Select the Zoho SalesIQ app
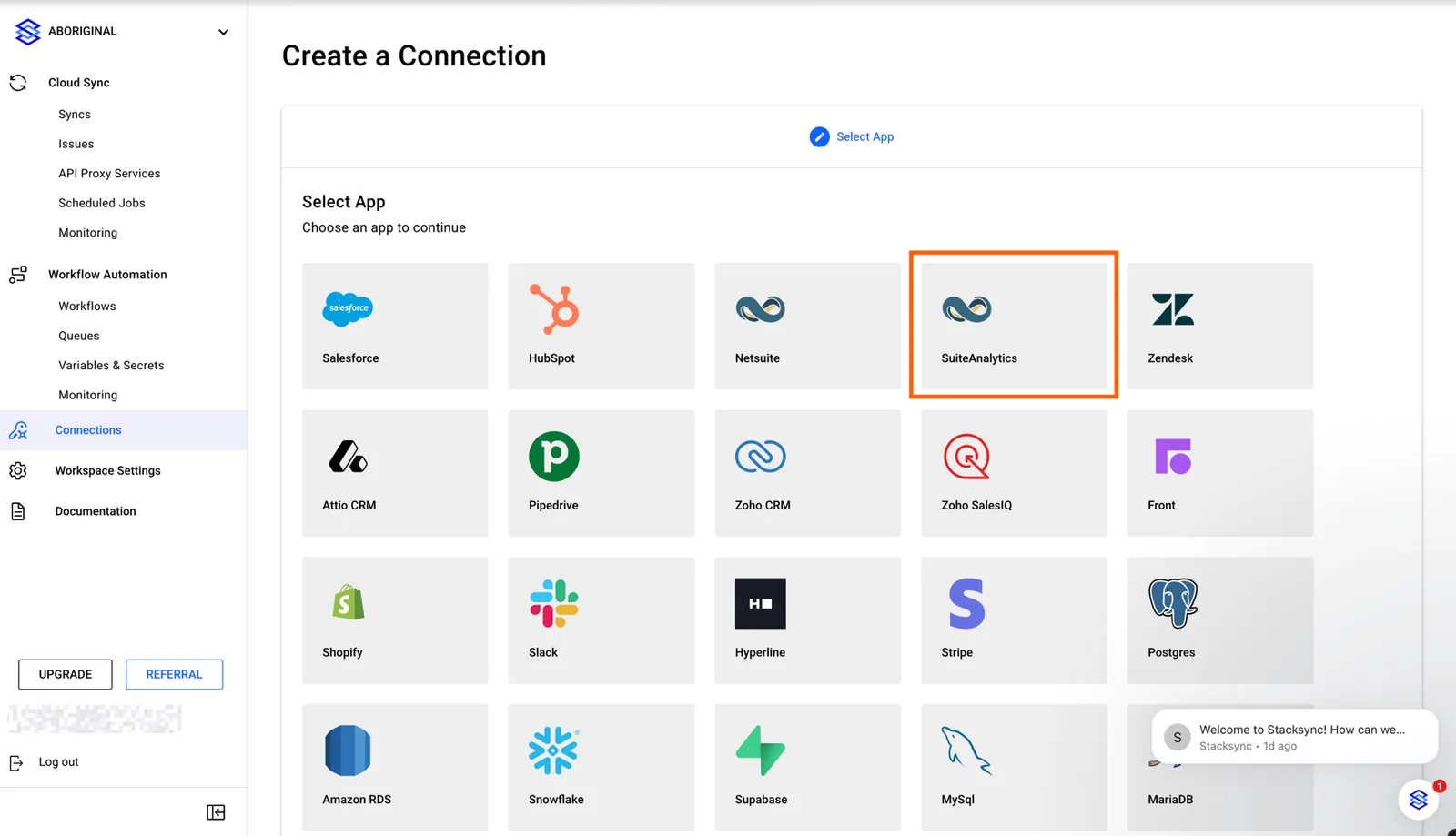This screenshot has width=1456, height=836. pos(1014,473)
